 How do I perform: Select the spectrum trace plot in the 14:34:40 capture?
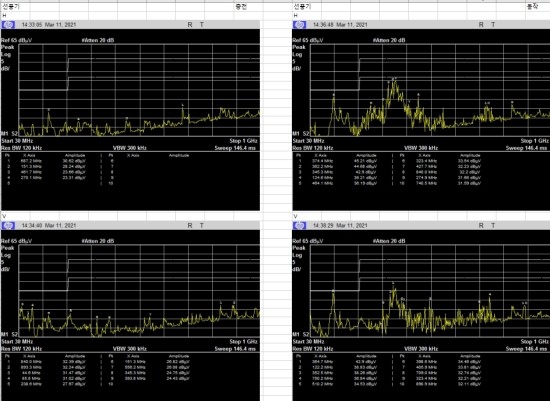pyautogui.click(x=139, y=291)
